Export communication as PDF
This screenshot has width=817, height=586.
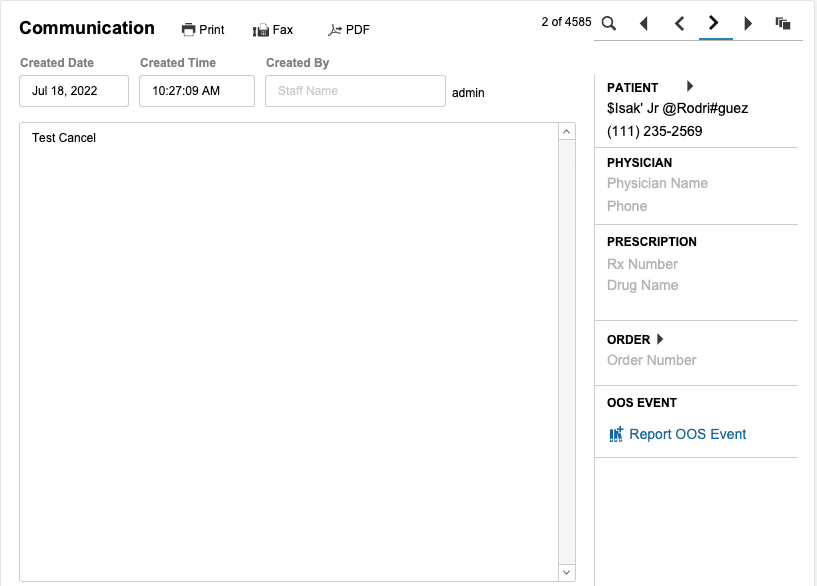pos(349,30)
